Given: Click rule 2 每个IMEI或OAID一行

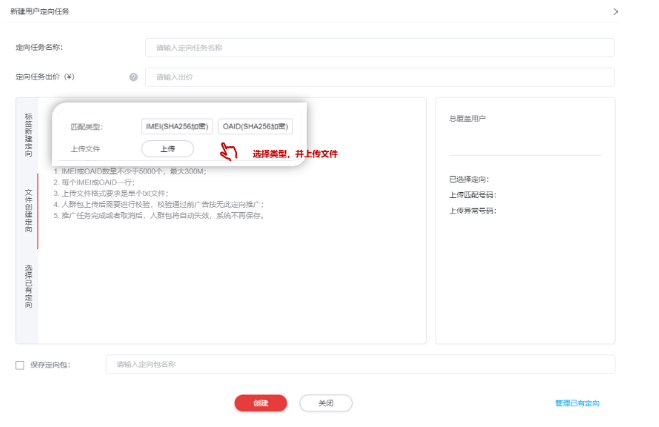Looking at the screenshot, I should 94,182.
